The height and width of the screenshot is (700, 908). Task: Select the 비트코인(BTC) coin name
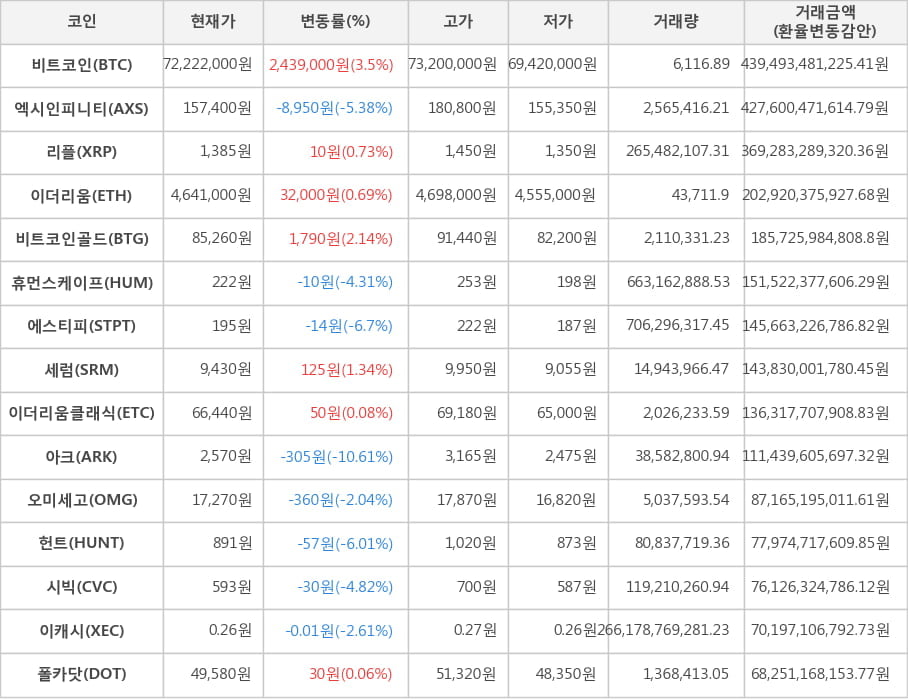click(82, 64)
